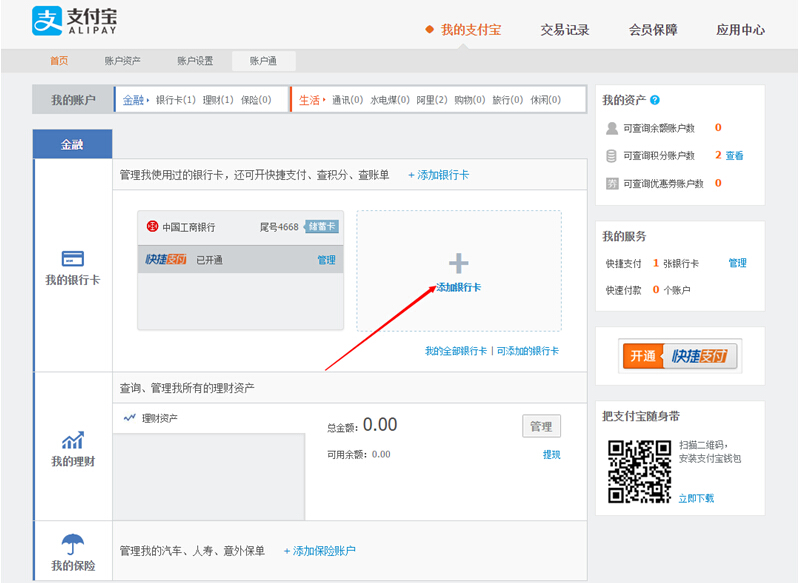800x583 pixels.
Task: Click the 立即下载 link
Action: coord(696,498)
